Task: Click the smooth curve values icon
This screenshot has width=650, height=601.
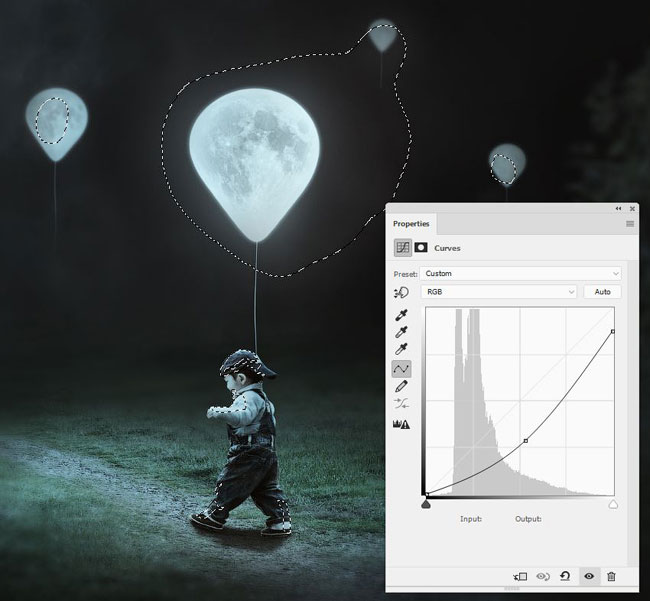Action: coord(401,403)
